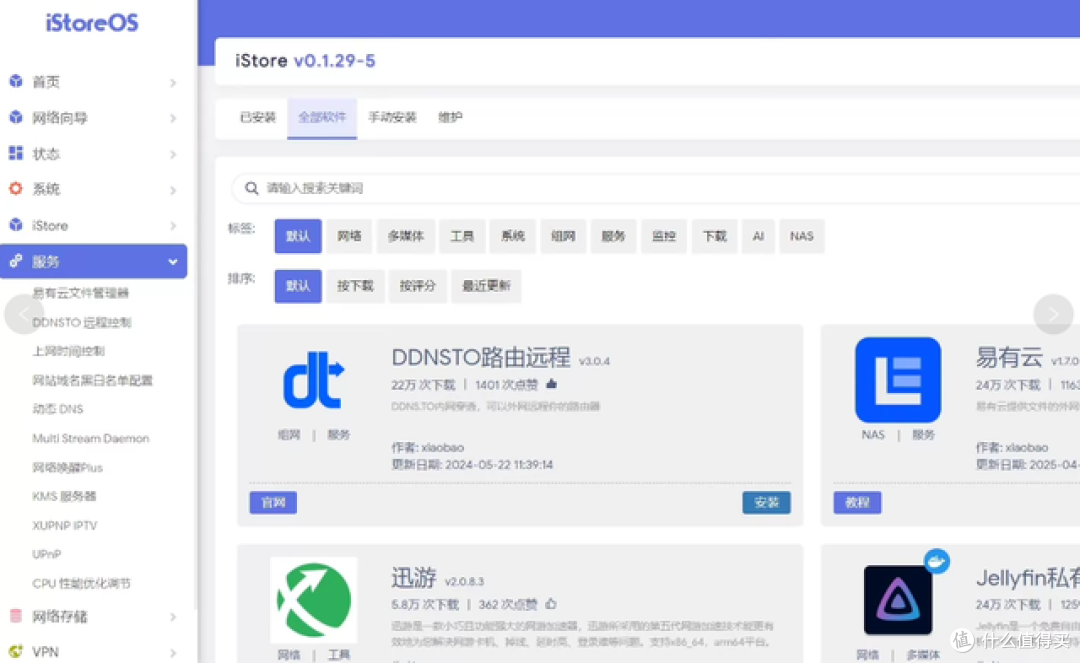1080x663 pixels.
Task: Click the 状态 grid icon
Action: tap(16, 153)
